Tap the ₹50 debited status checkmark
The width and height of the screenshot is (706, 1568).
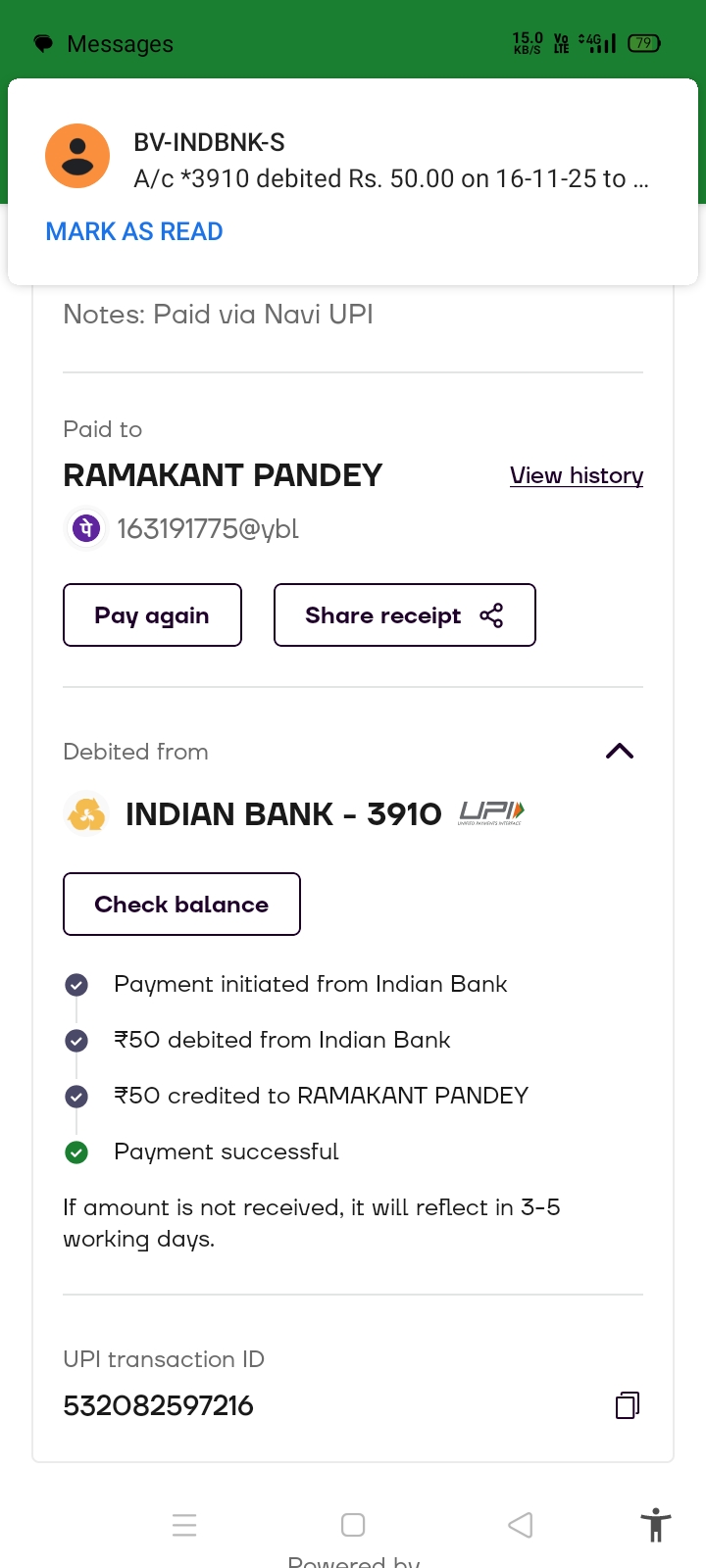[76, 1041]
